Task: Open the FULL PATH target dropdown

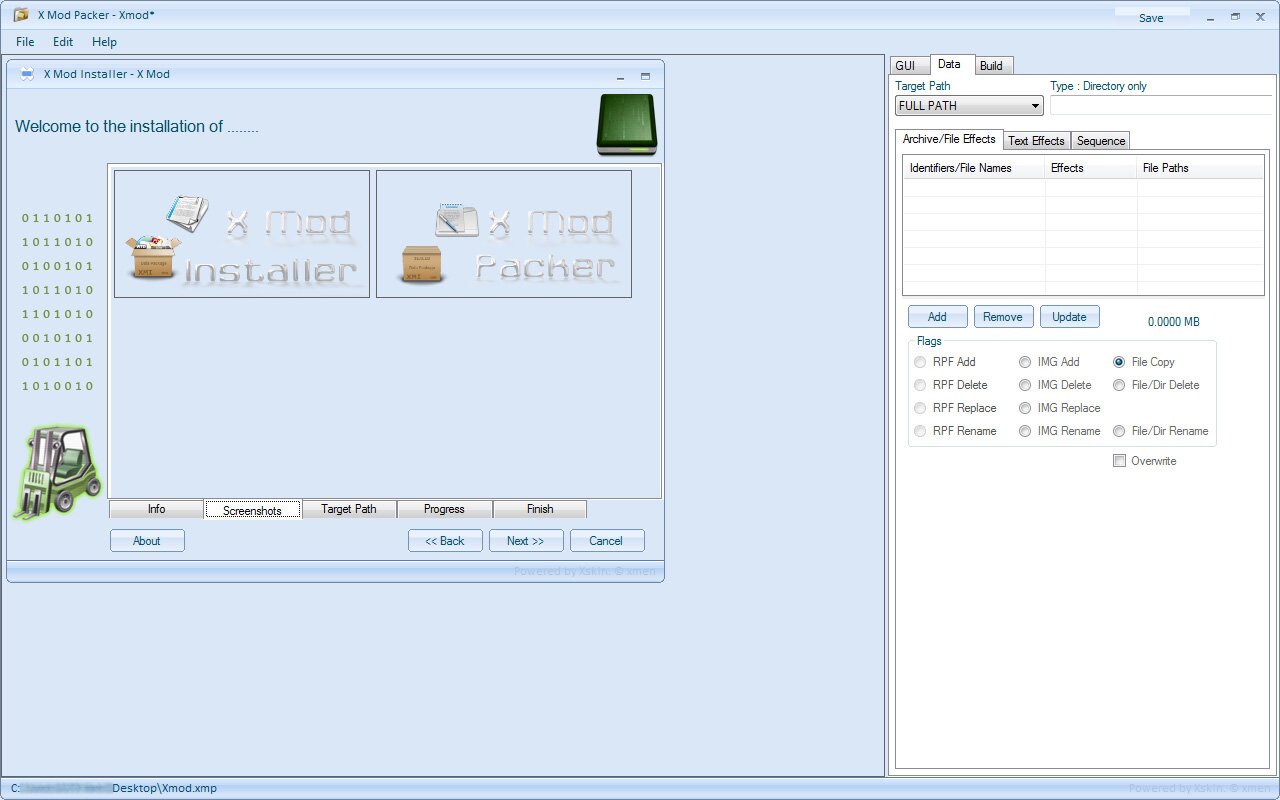Action: 968,106
